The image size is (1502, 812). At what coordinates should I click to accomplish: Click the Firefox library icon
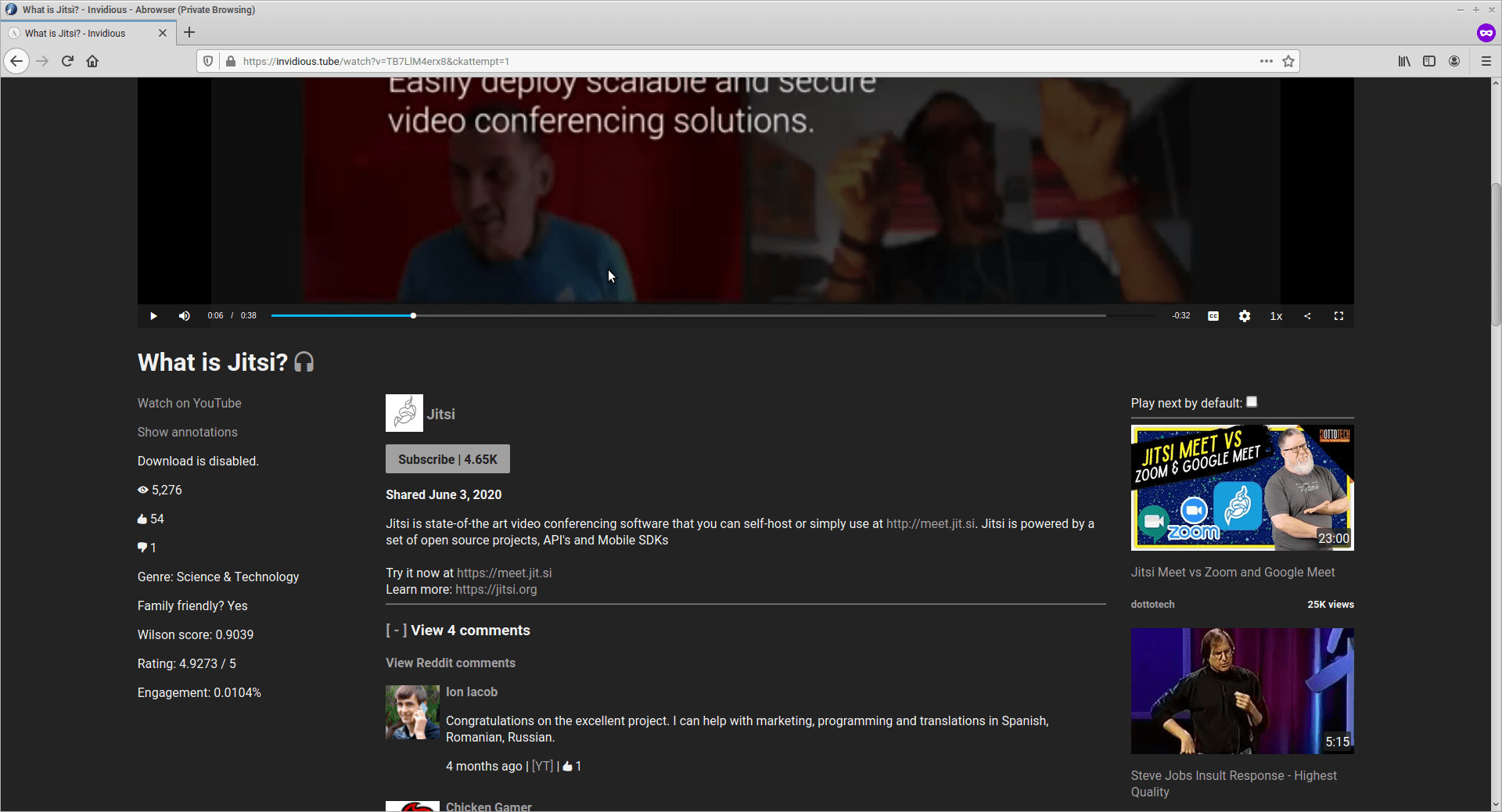(1403, 61)
